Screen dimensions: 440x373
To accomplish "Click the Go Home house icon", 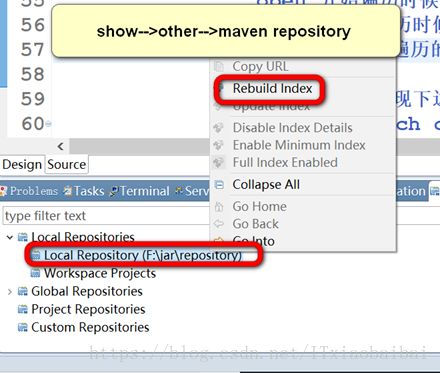I will 219,207.
